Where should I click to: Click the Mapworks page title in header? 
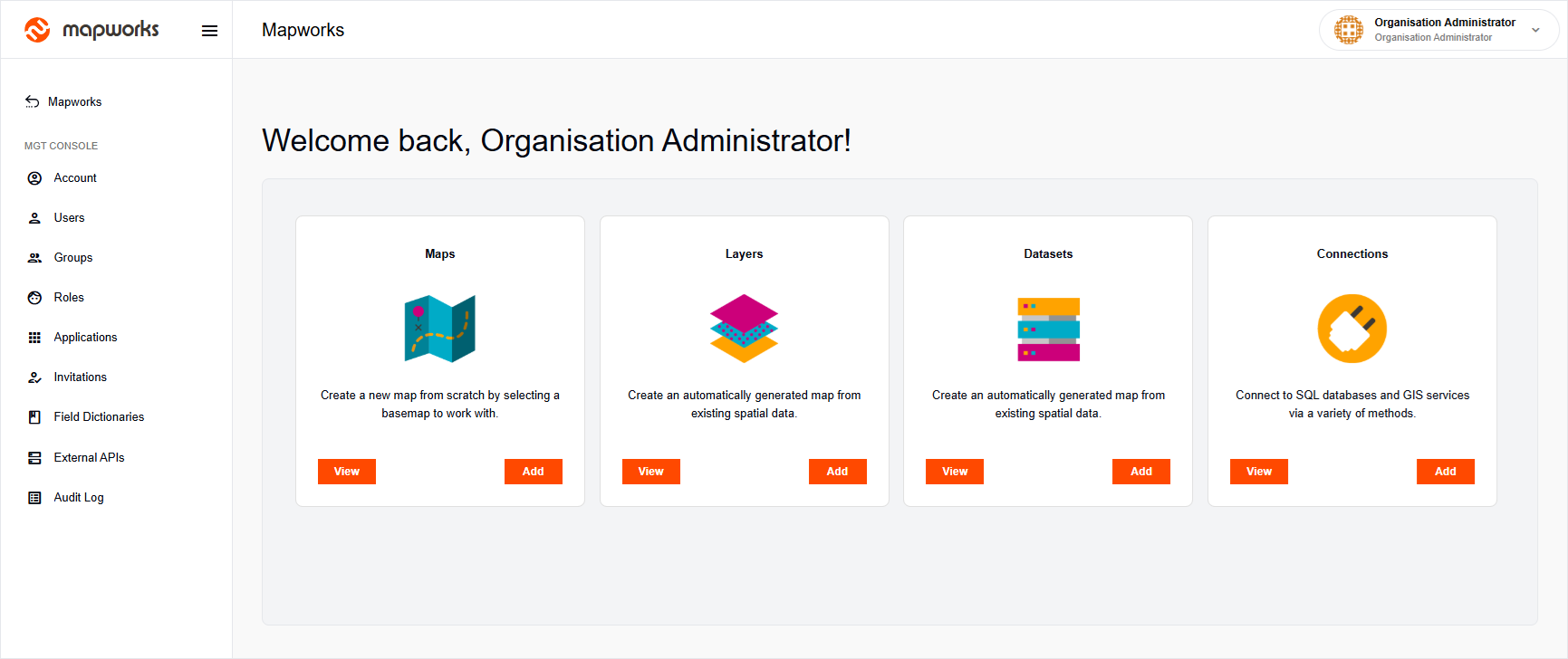(303, 30)
